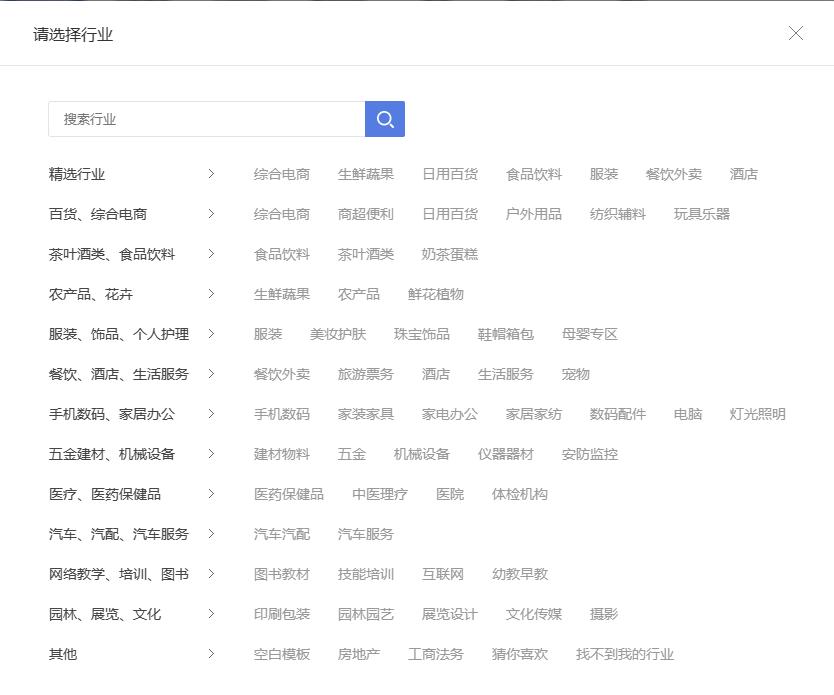This screenshot has width=834, height=695.
Task: Select the 综合电商 industry
Action: [280, 173]
